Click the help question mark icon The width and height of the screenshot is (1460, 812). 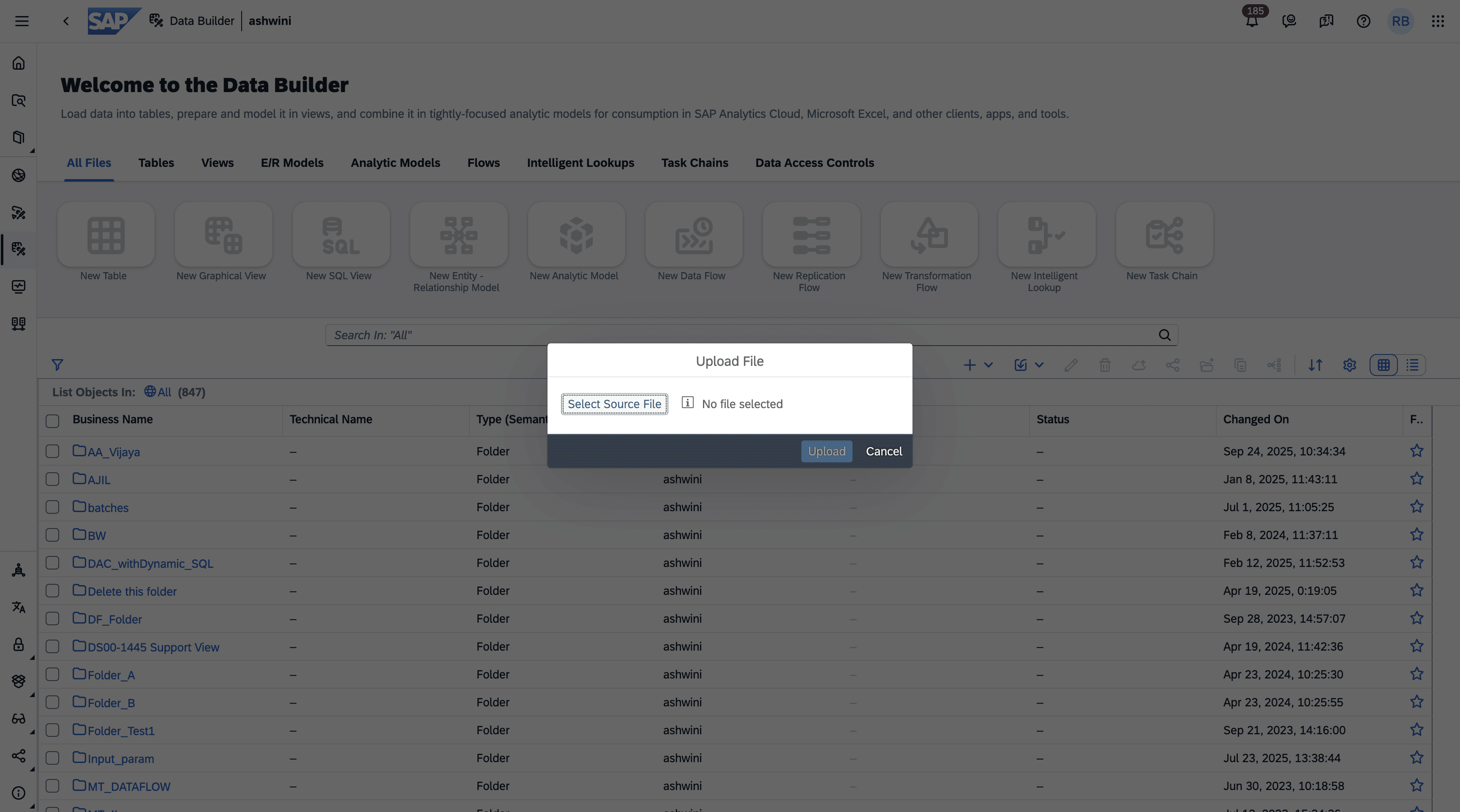[x=1363, y=22]
